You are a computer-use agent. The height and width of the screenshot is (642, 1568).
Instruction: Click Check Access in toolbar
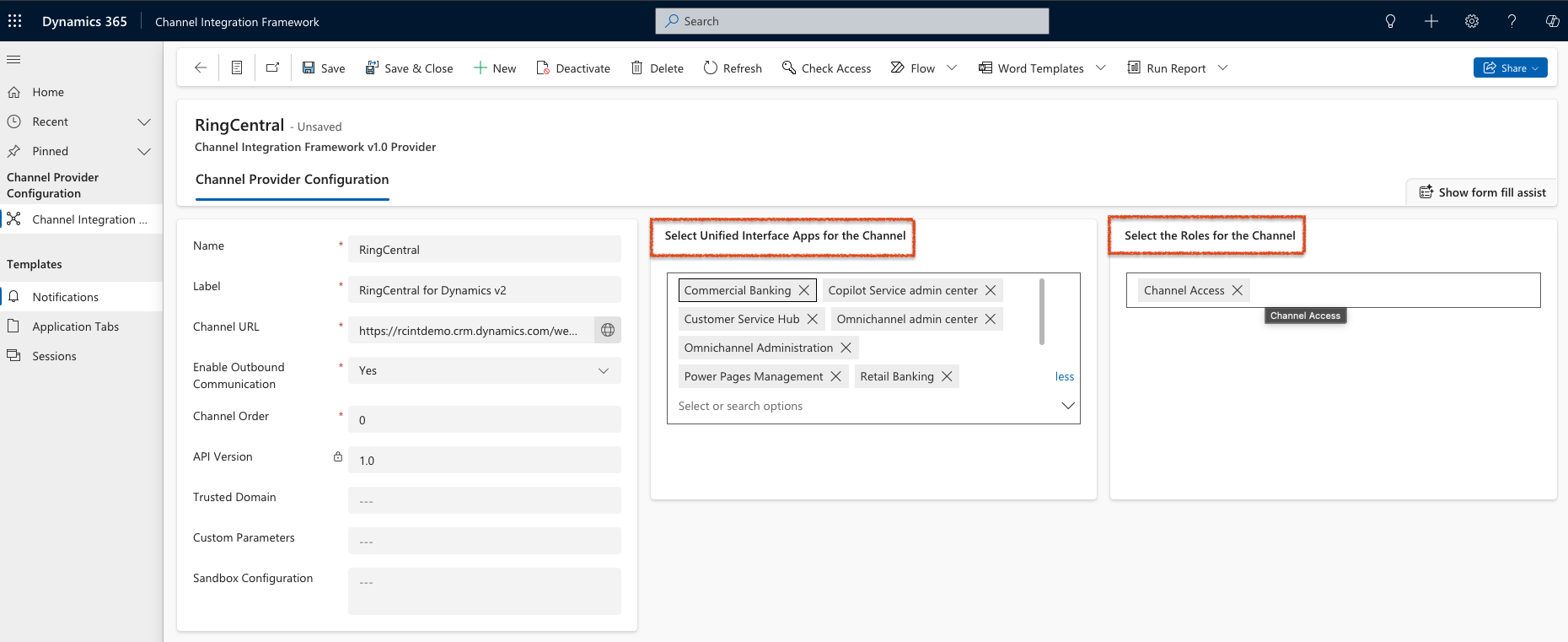click(826, 68)
